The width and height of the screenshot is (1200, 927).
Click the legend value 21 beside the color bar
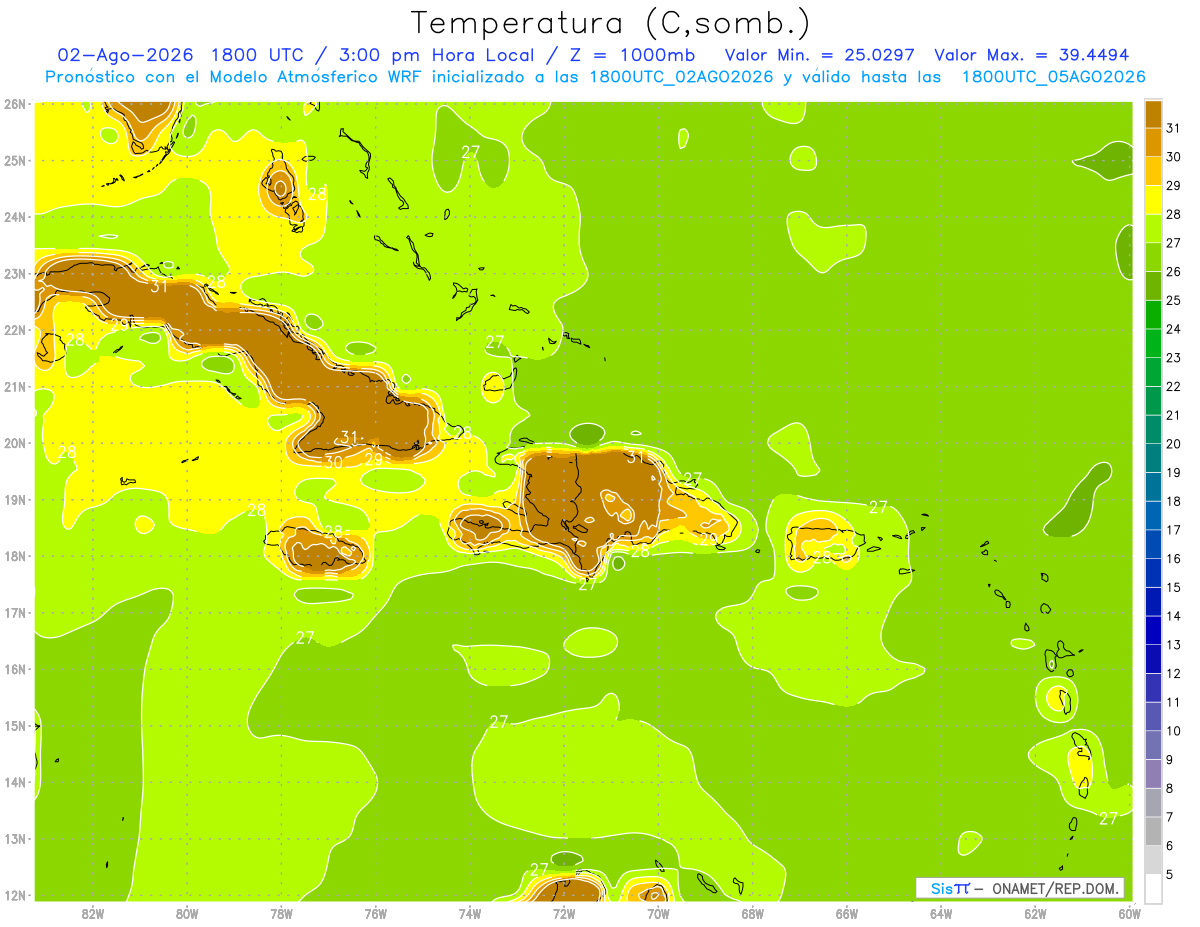click(x=1173, y=415)
